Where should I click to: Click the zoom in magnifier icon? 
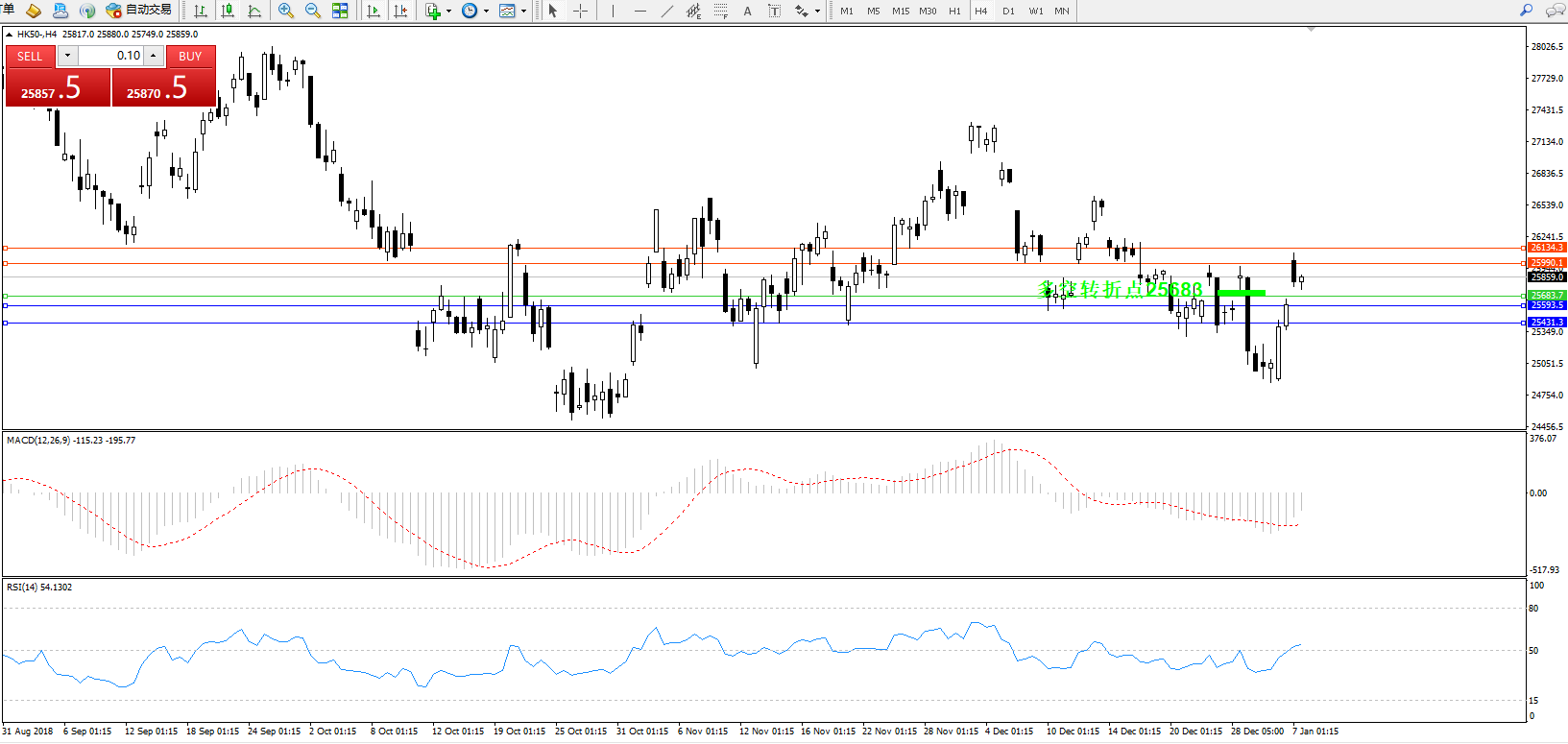pyautogui.click(x=286, y=11)
